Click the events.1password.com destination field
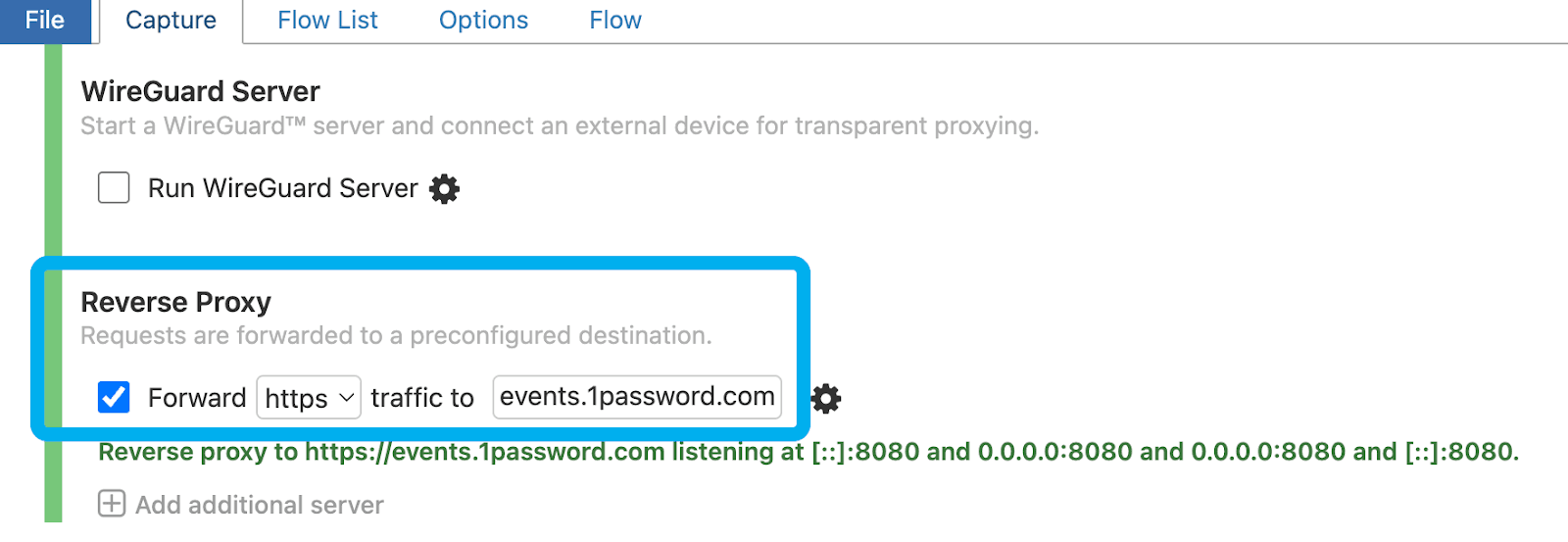1568x542 pixels. coord(637,397)
